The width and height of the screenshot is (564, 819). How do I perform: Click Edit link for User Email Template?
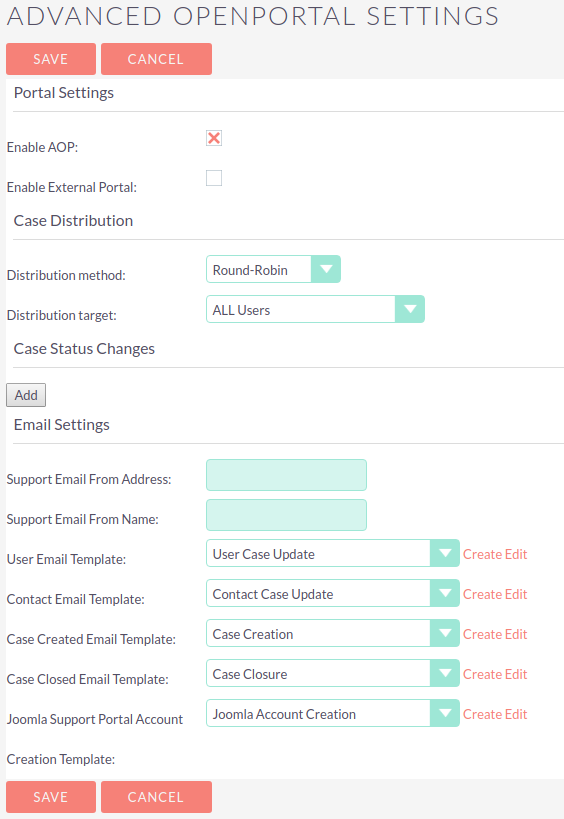516,554
